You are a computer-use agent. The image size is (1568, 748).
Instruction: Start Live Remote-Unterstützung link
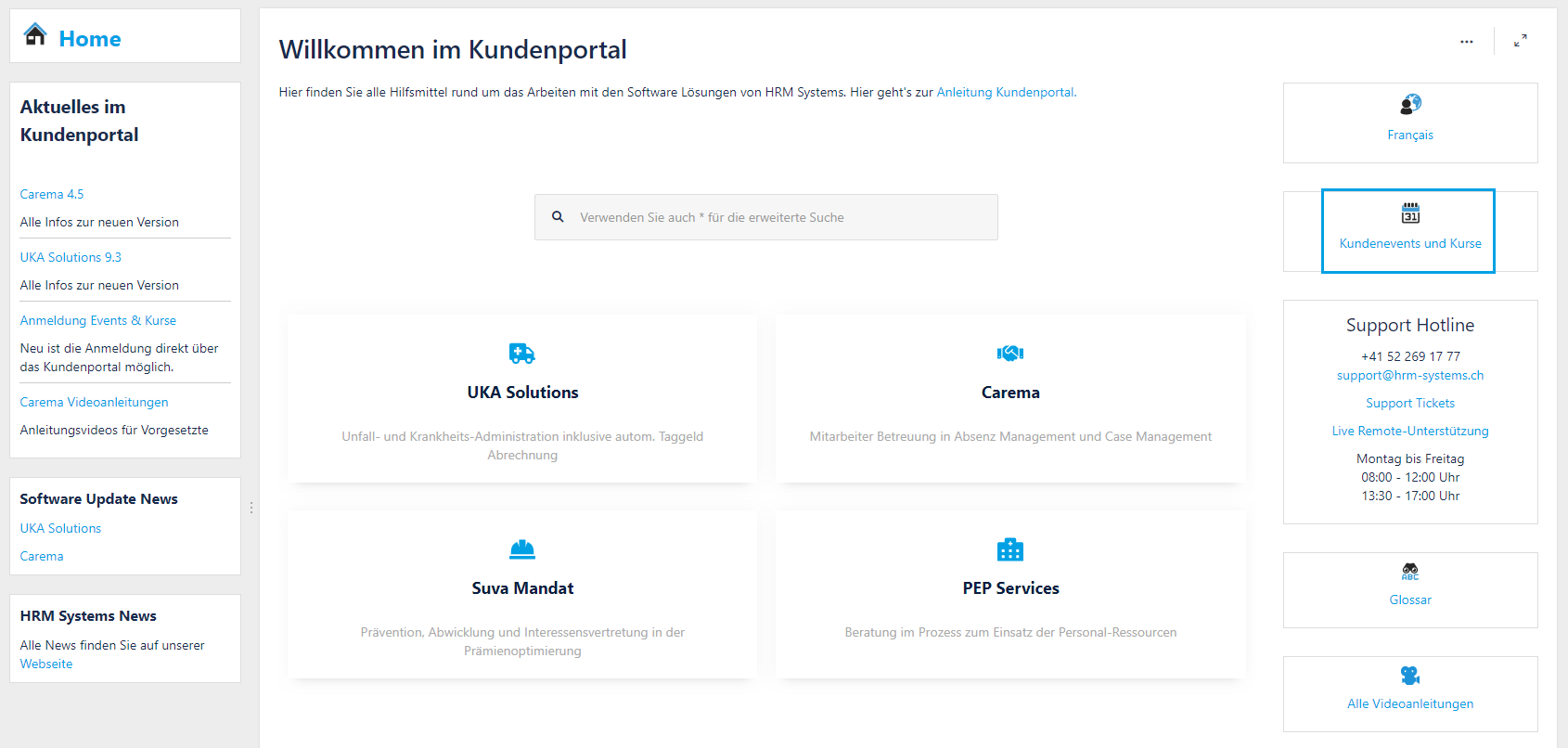[x=1410, y=432]
